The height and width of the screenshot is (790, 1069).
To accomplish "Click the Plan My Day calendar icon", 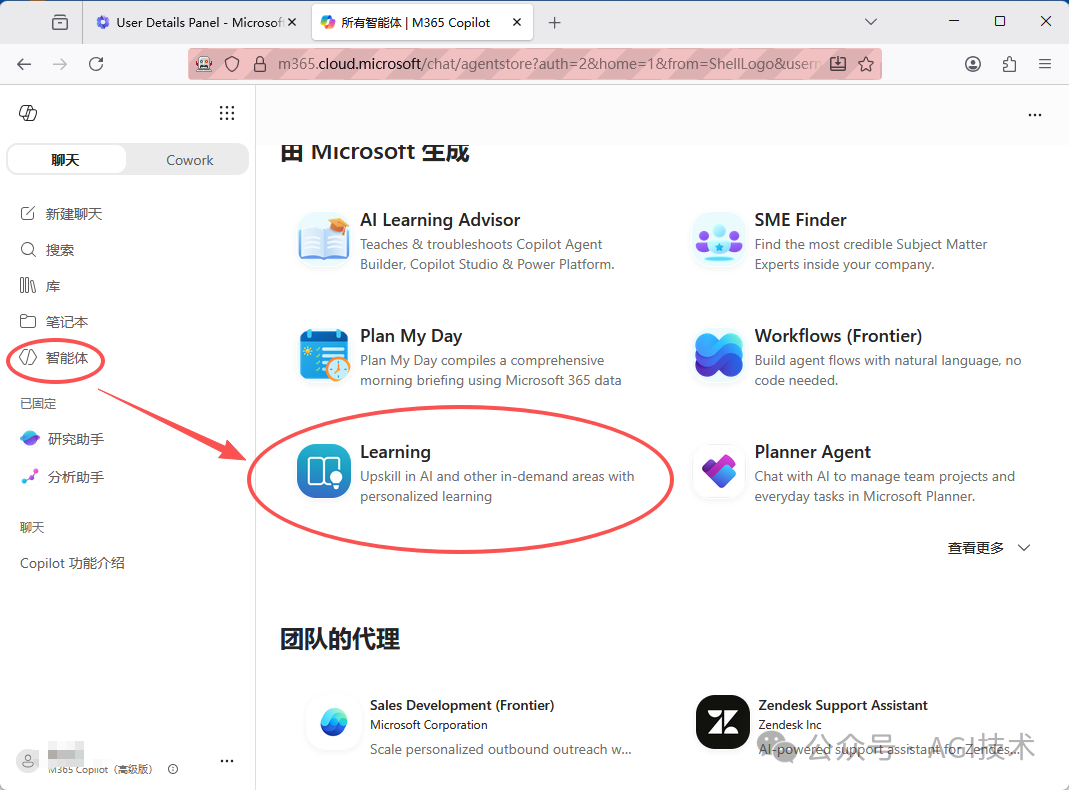I will pos(324,355).
